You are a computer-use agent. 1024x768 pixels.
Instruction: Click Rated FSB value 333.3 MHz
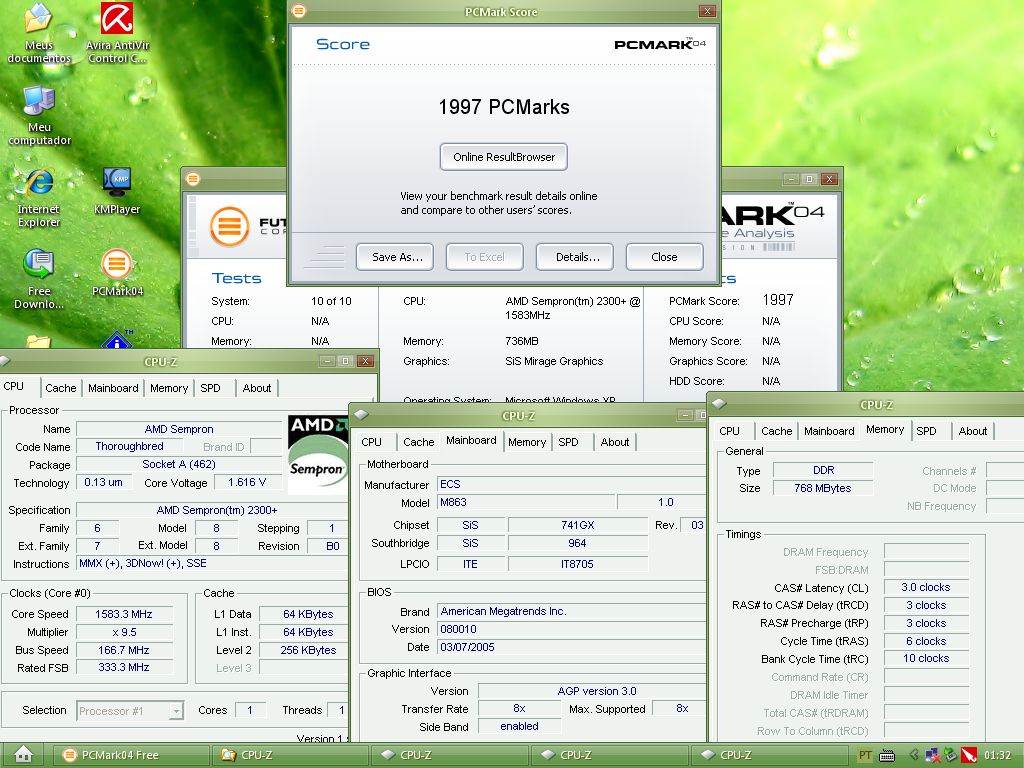[124, 667]
